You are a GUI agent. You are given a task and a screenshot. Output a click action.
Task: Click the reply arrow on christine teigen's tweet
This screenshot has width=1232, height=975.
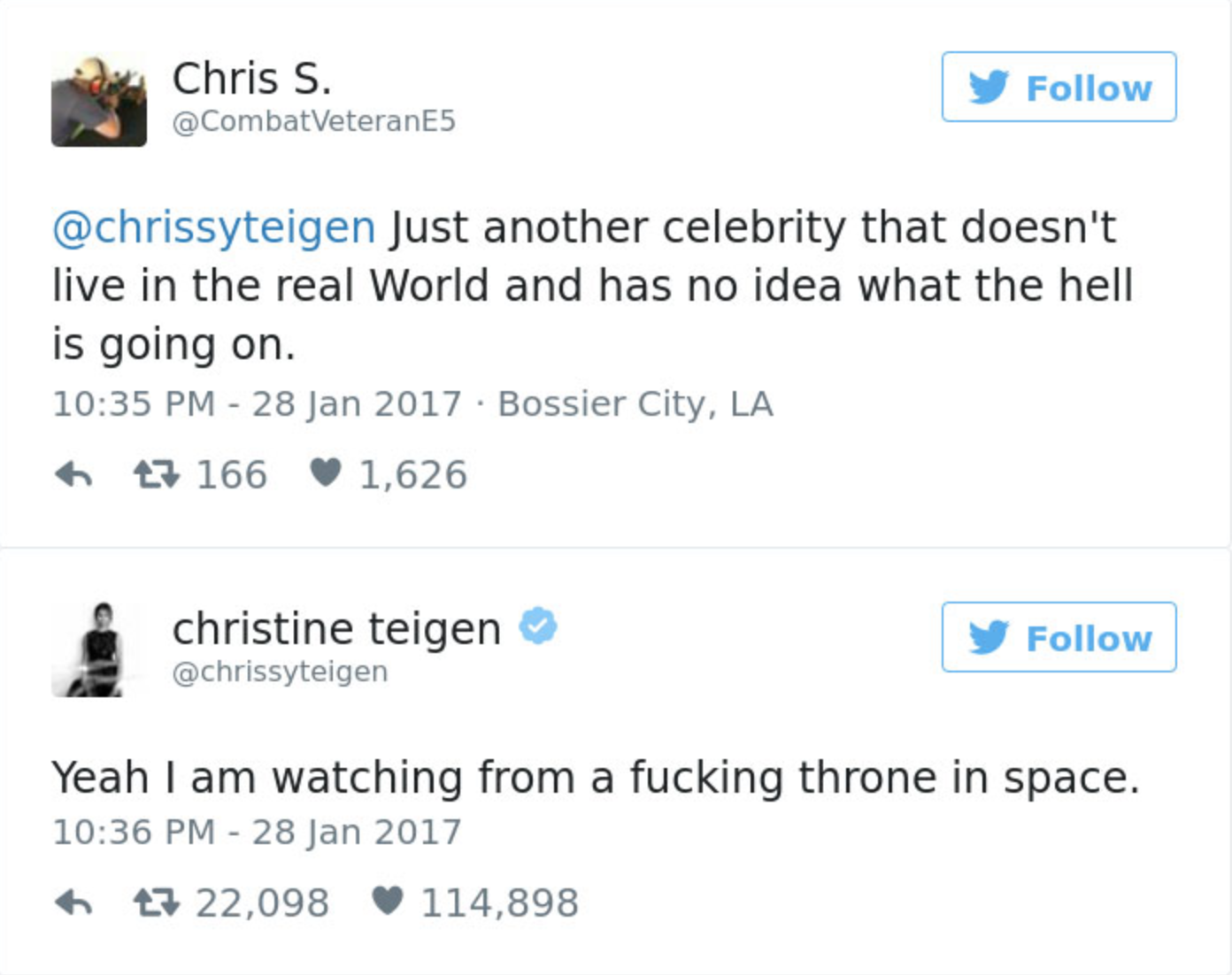76,901
